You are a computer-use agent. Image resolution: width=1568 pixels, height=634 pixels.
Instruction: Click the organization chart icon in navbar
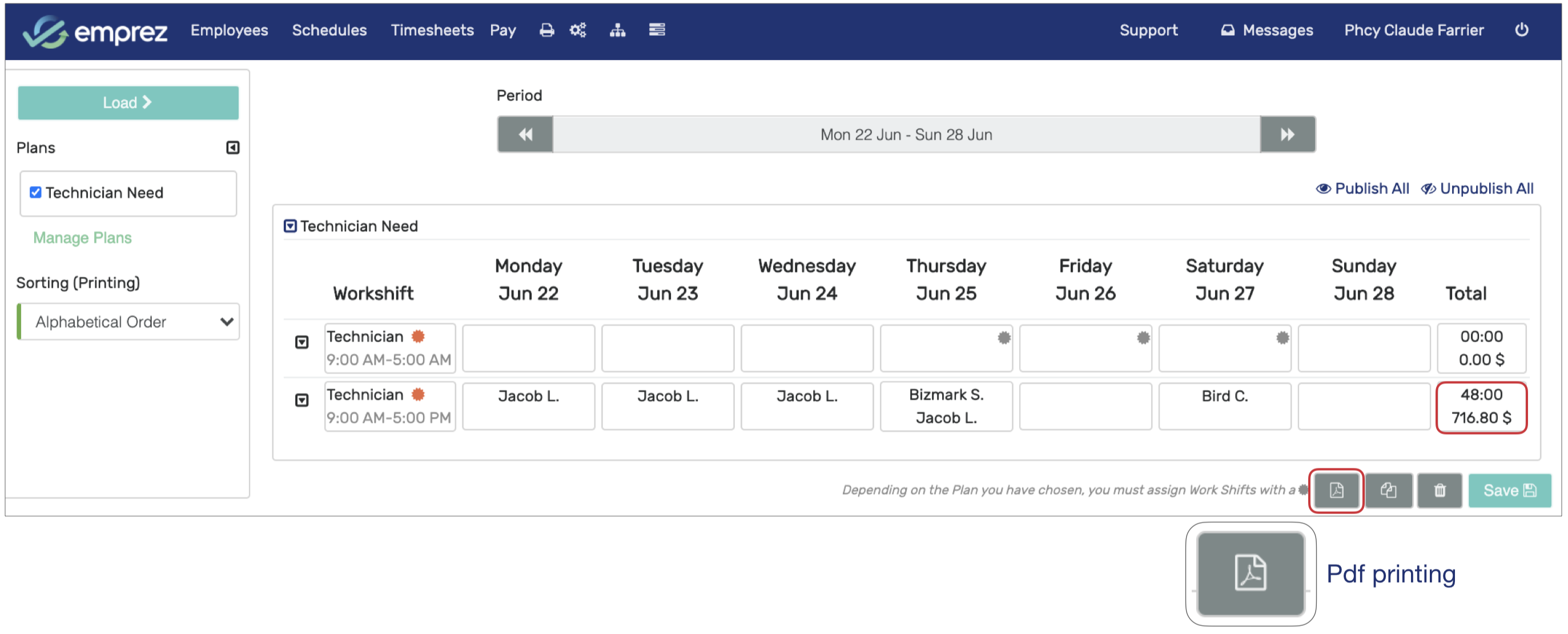click(x=617, y=30)
